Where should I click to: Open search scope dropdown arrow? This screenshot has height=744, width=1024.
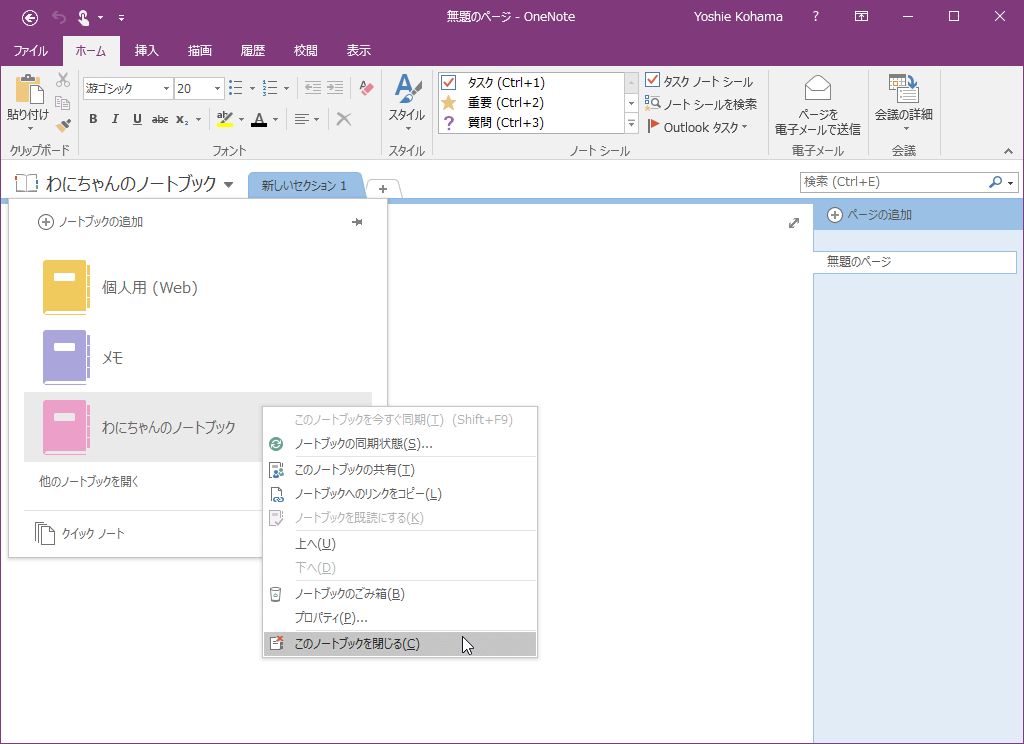1010,183
